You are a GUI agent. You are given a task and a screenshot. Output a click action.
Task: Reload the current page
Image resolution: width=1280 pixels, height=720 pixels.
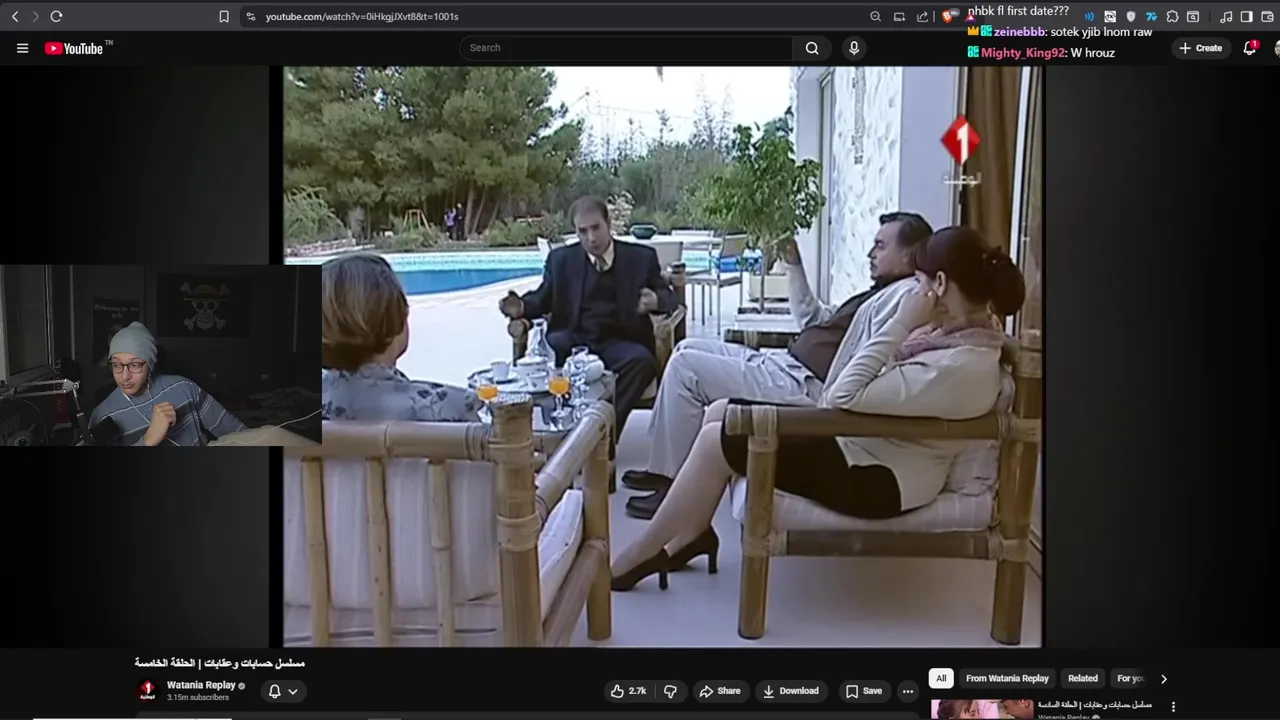56,16
